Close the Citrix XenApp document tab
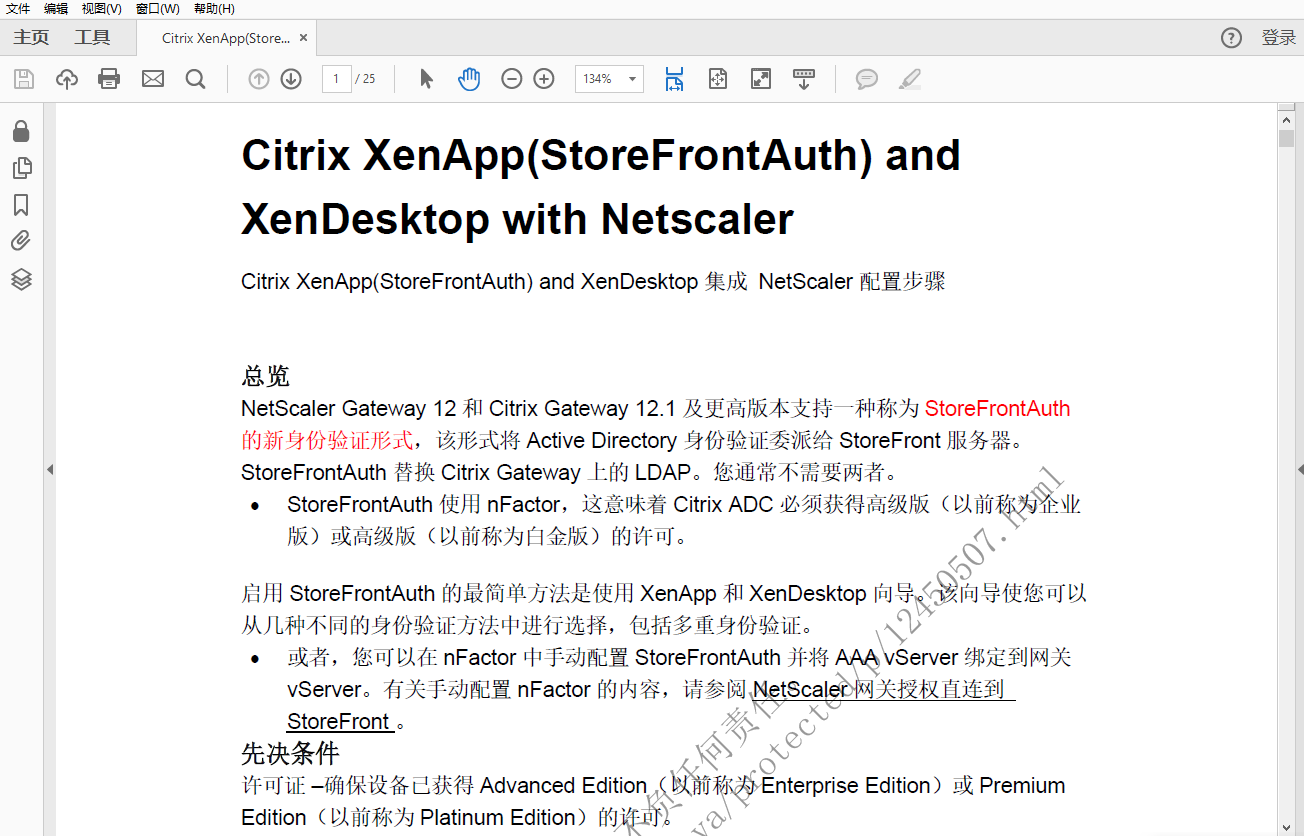This screenshot has height=836, width=1304. [304, 38]
